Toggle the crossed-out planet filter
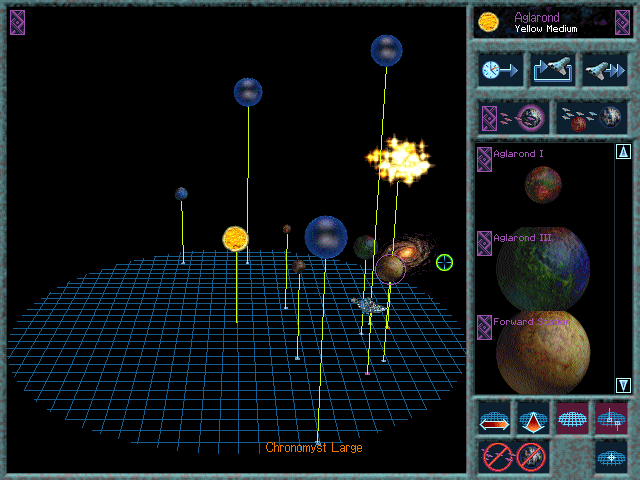The width and height of the screenshot is (640, 480). 531,457
